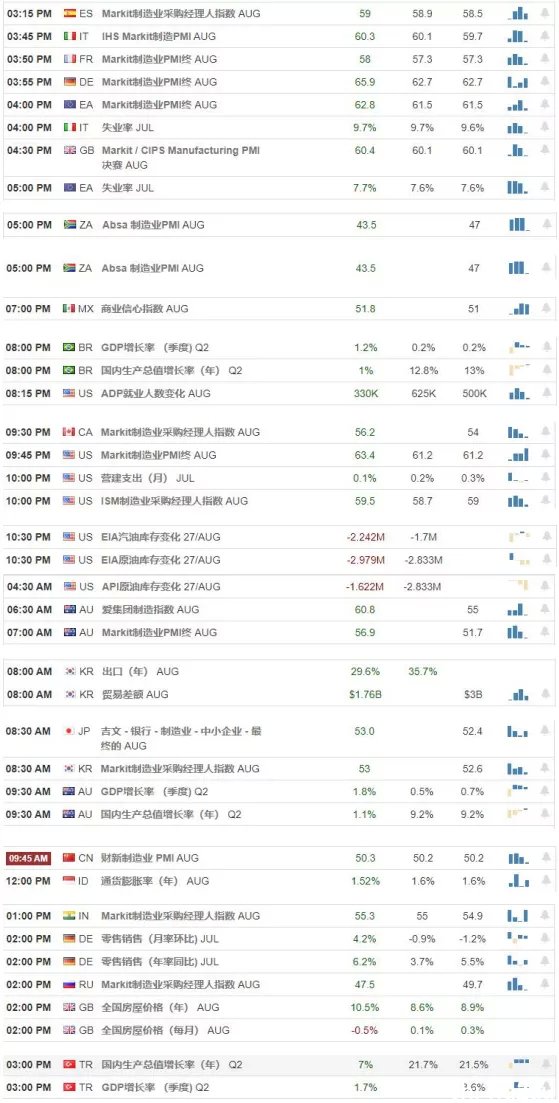
Task: Enable bell for EIA汽油库存变化 27/AUG
Action: (x=546, y=537)
